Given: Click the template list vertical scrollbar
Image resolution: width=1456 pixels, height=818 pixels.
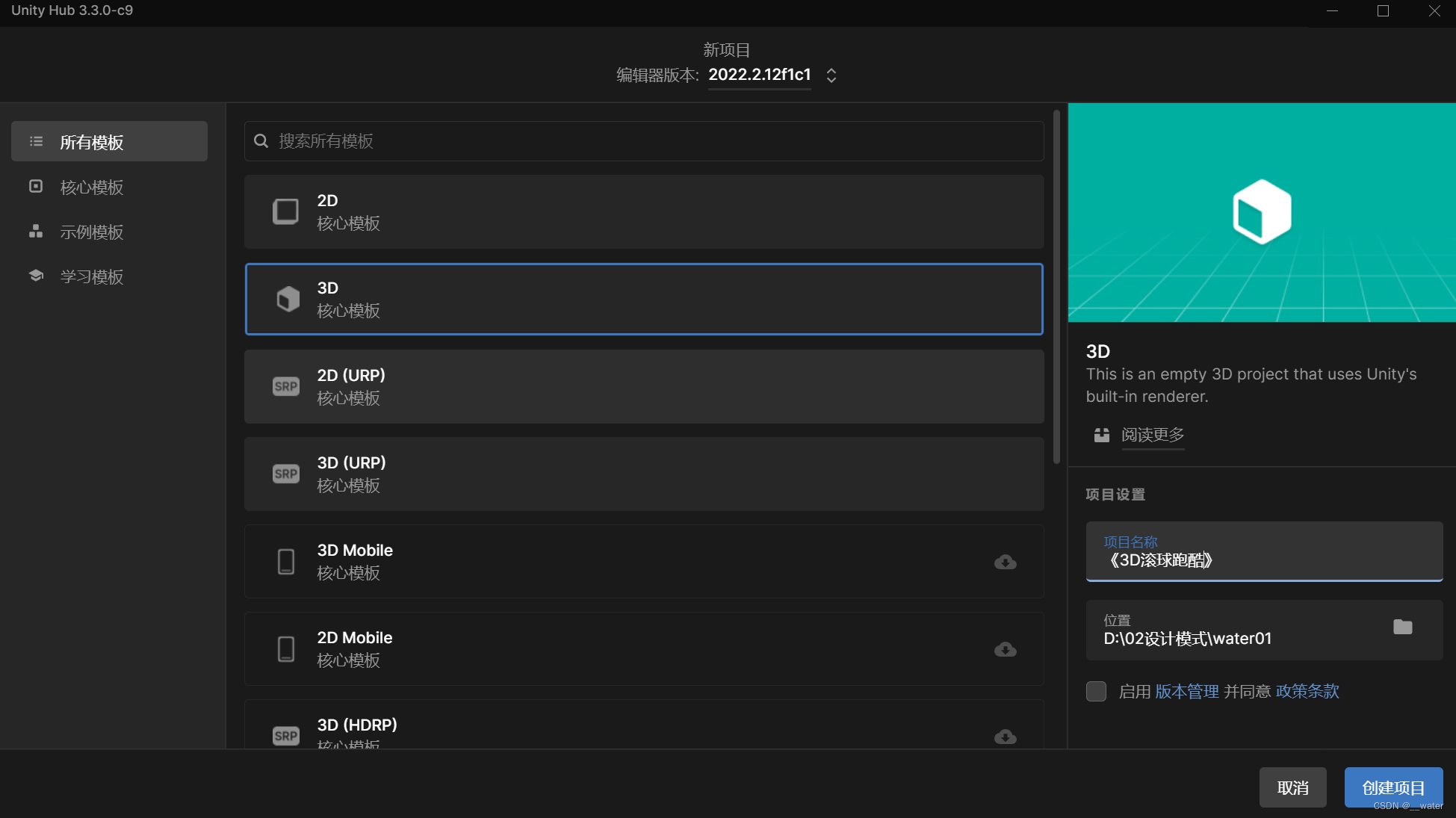Looking at the screenshot, I should 1056,288.
